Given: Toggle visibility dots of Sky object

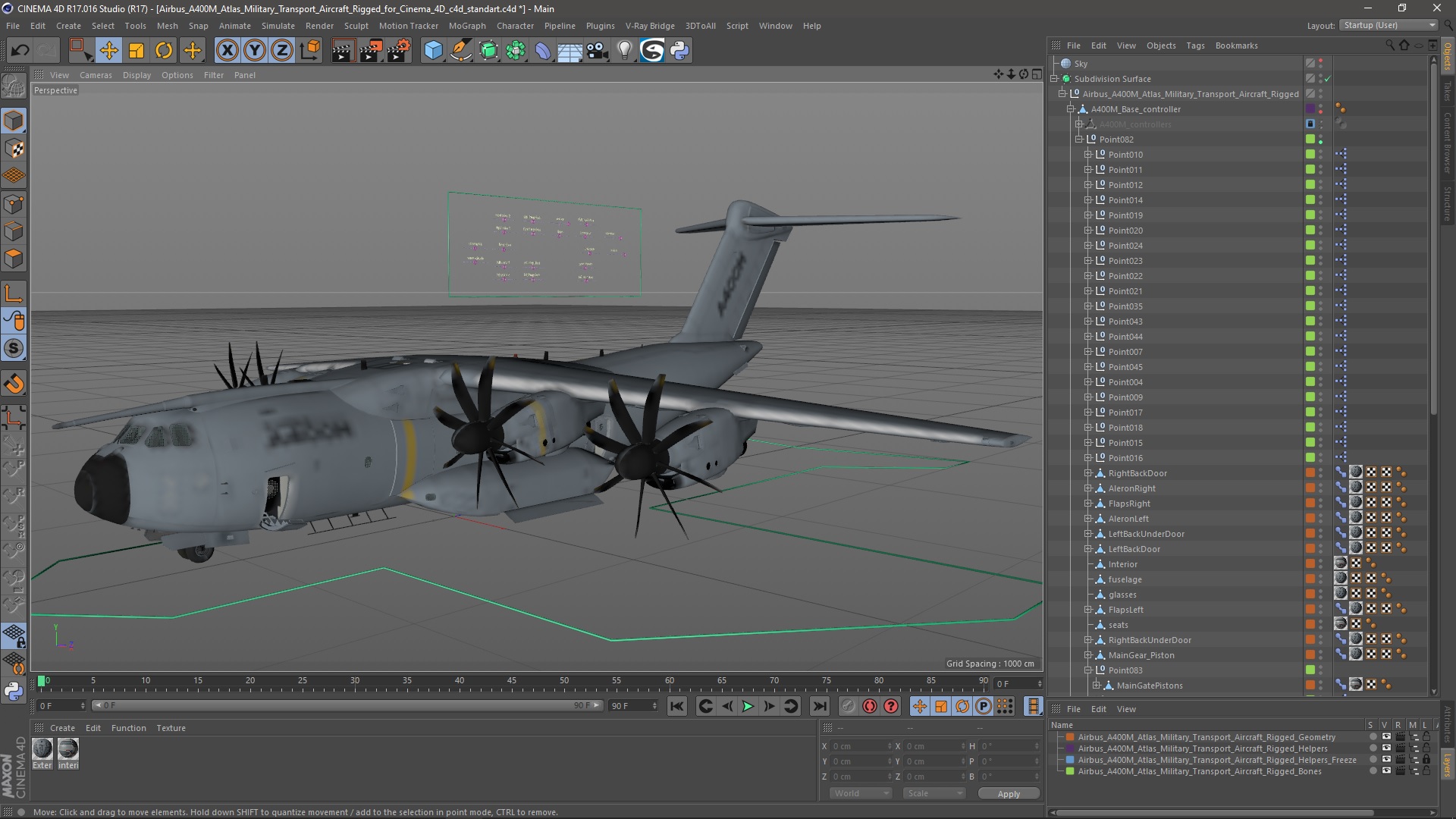Looking at the screenshot, I should (1320, 64).
